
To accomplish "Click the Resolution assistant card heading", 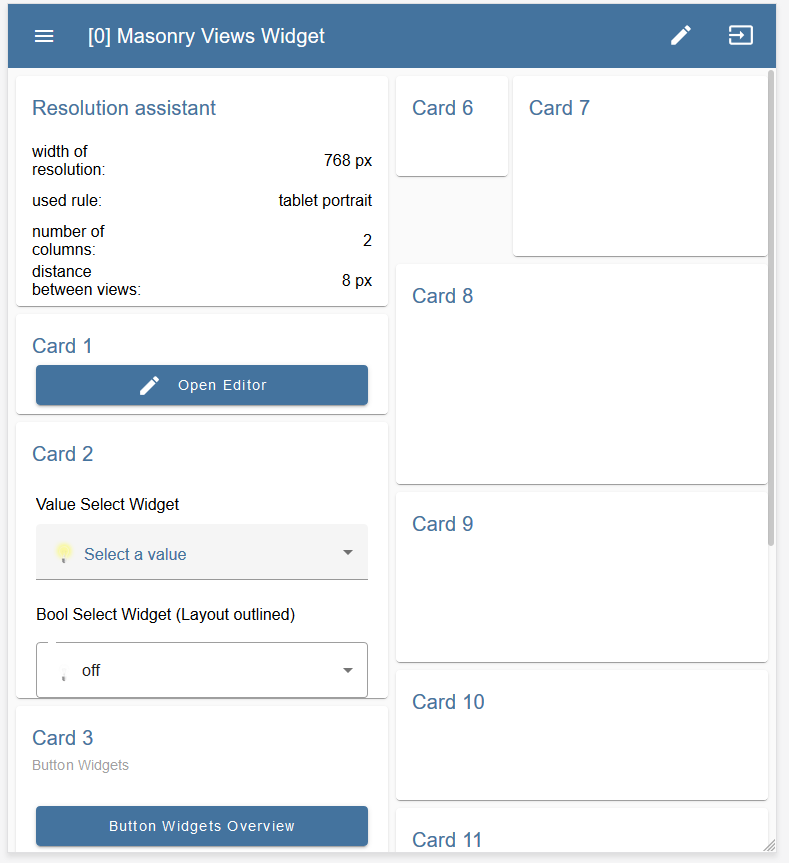I will 124,108.
